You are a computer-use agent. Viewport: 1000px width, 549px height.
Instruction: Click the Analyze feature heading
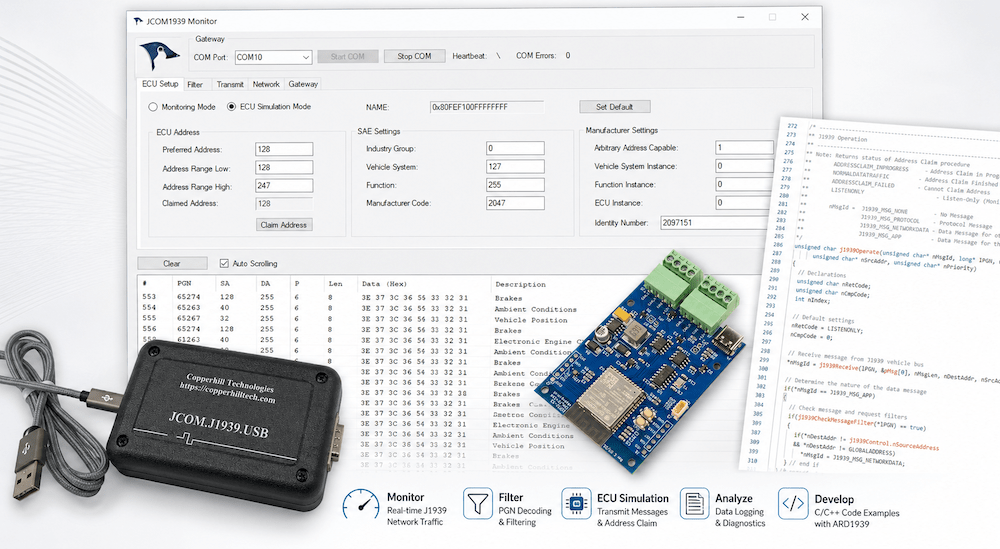tap(733, 499)
